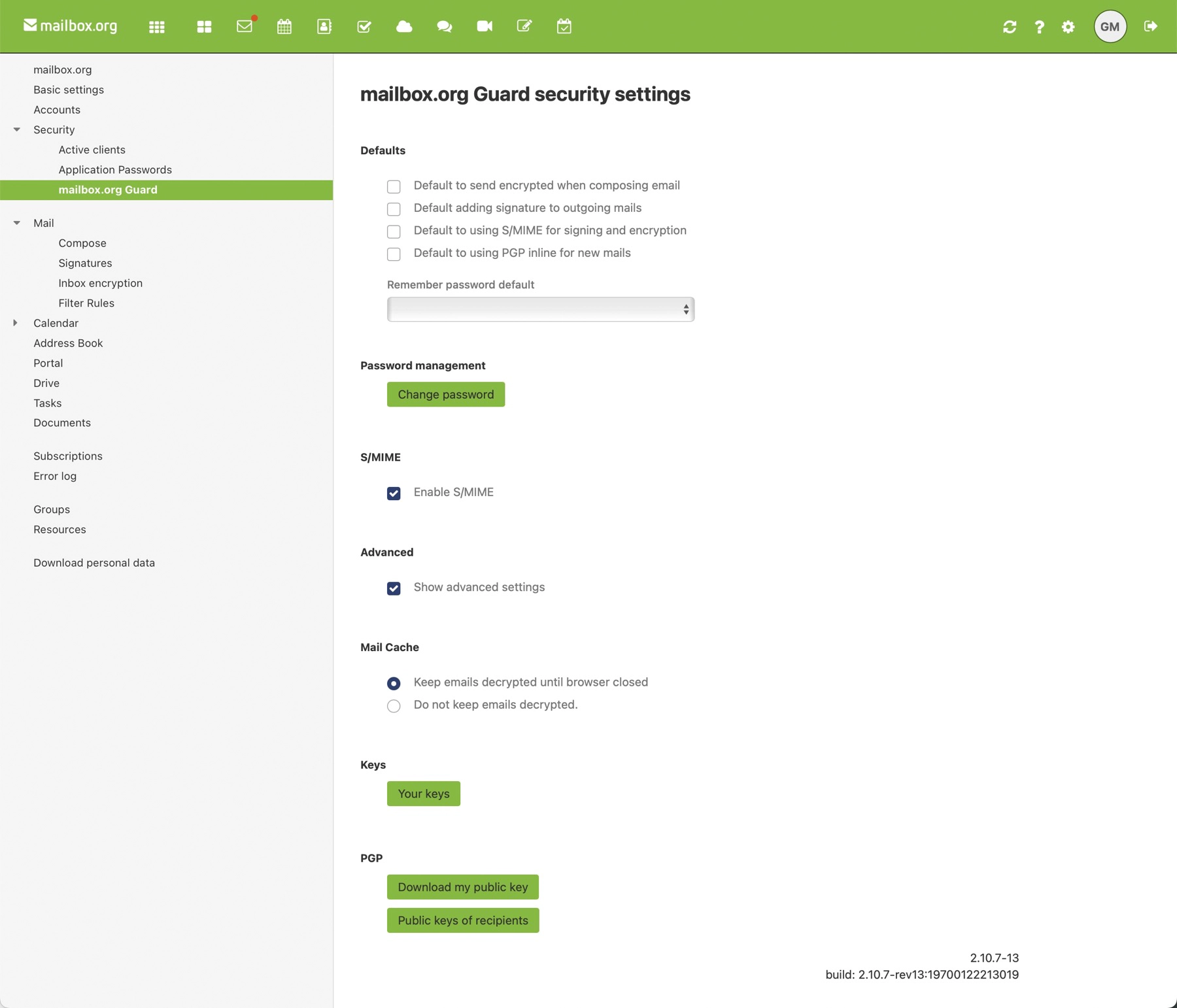Open the chat bubbles icon
Screen dimensions: 1177x1008
pos(445,27)
